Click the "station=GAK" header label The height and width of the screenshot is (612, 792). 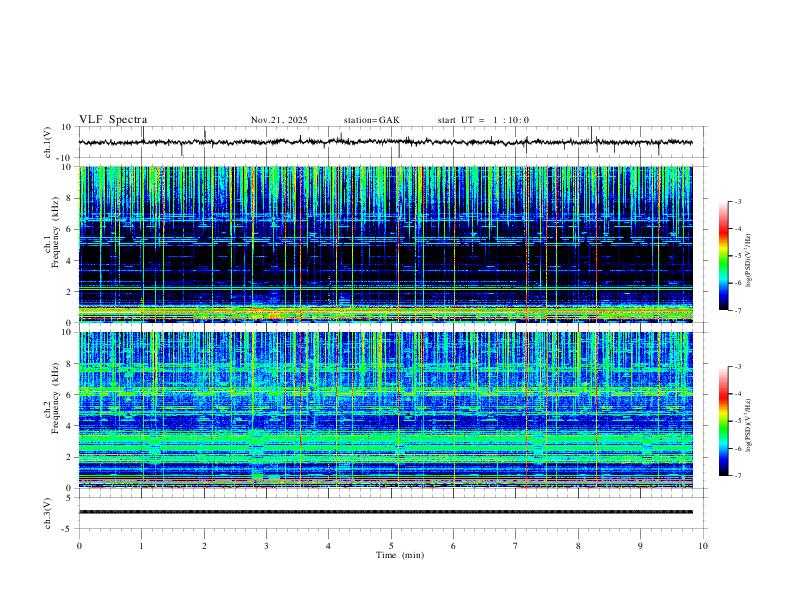[x=371, y=120]
